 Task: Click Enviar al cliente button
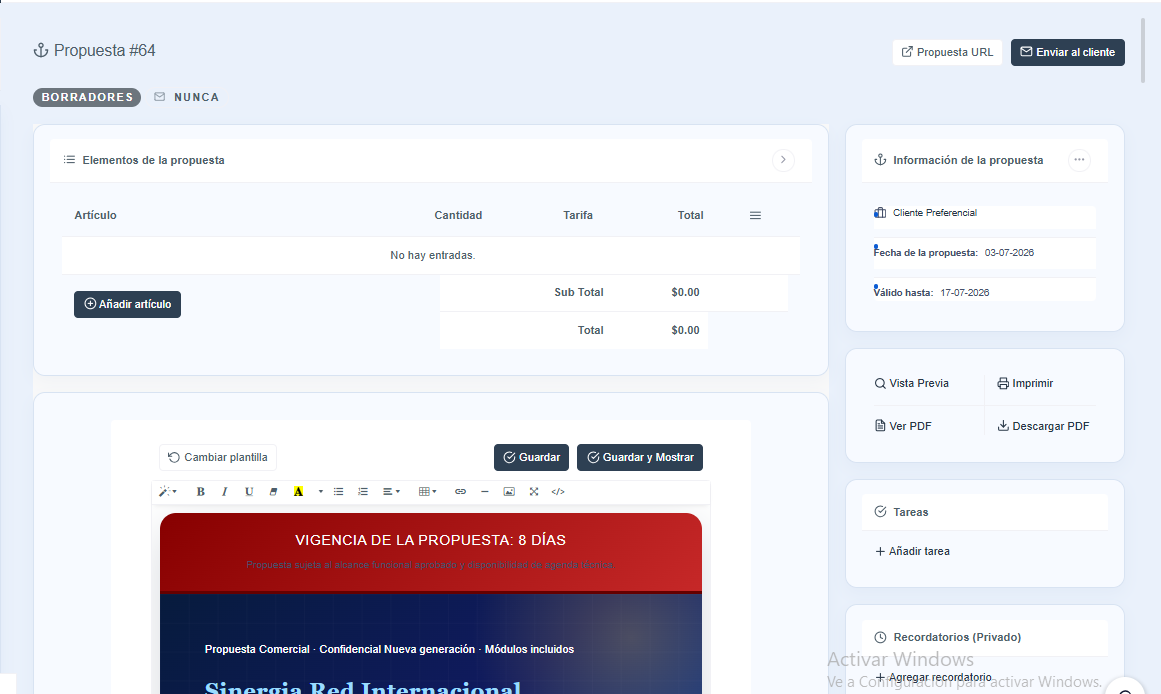click(x=1068, y=53)
